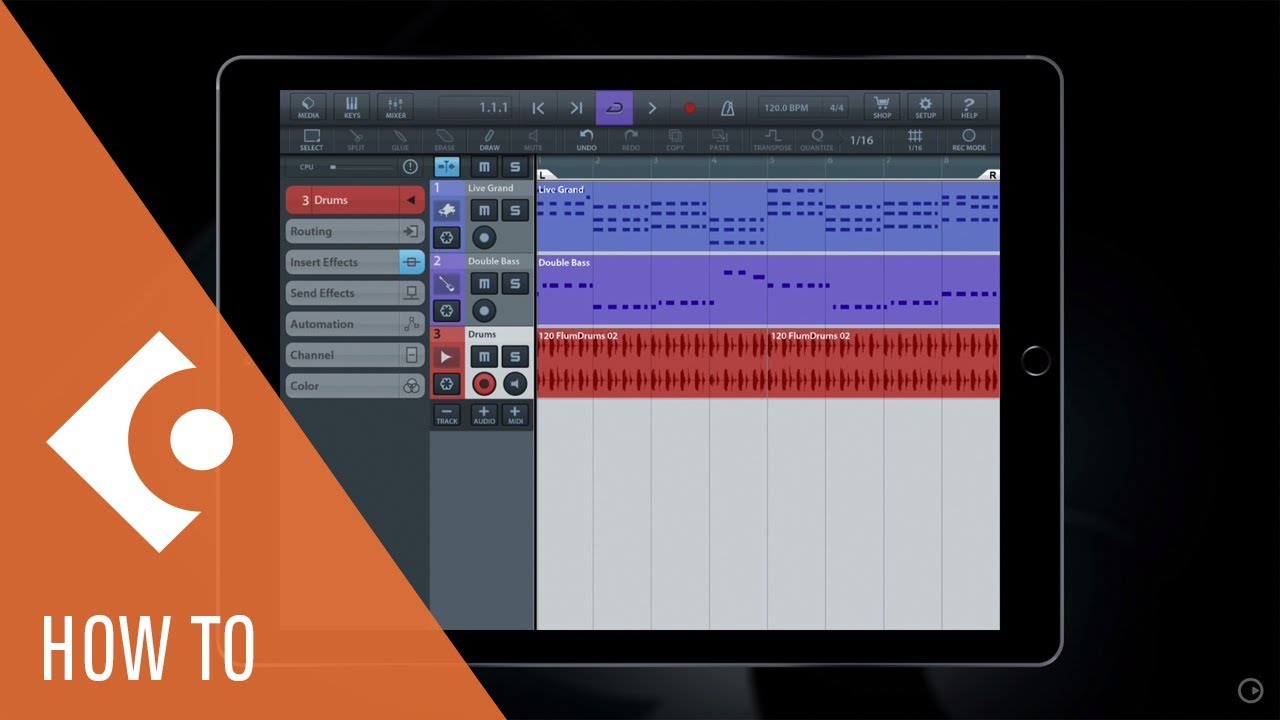The width and height of the screenshot is (1280, 720).
Task: Click the 120.0 BPM tempo field
Action: pyautogui.click(x=789, y=108)
